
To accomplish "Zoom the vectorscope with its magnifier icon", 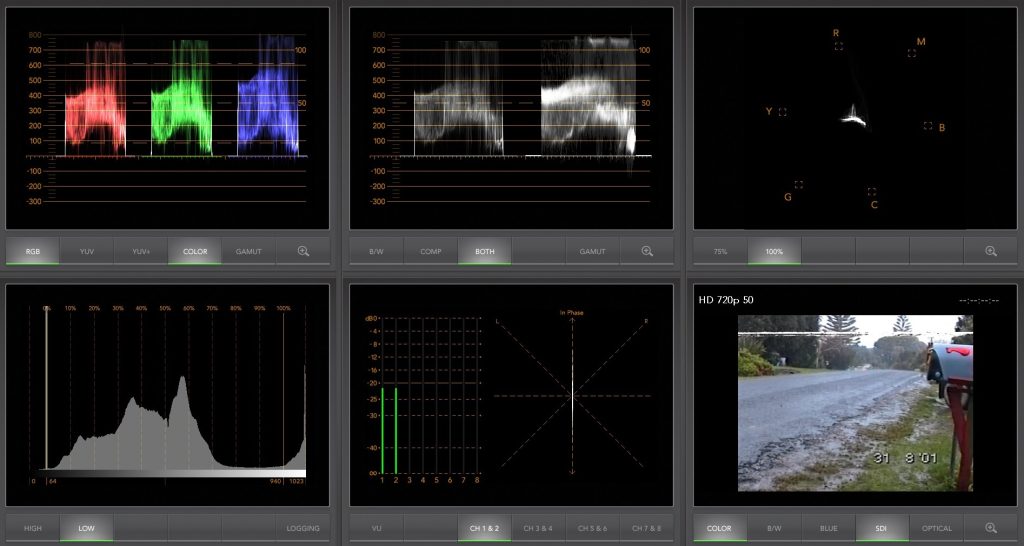I will tap(990, 251).
